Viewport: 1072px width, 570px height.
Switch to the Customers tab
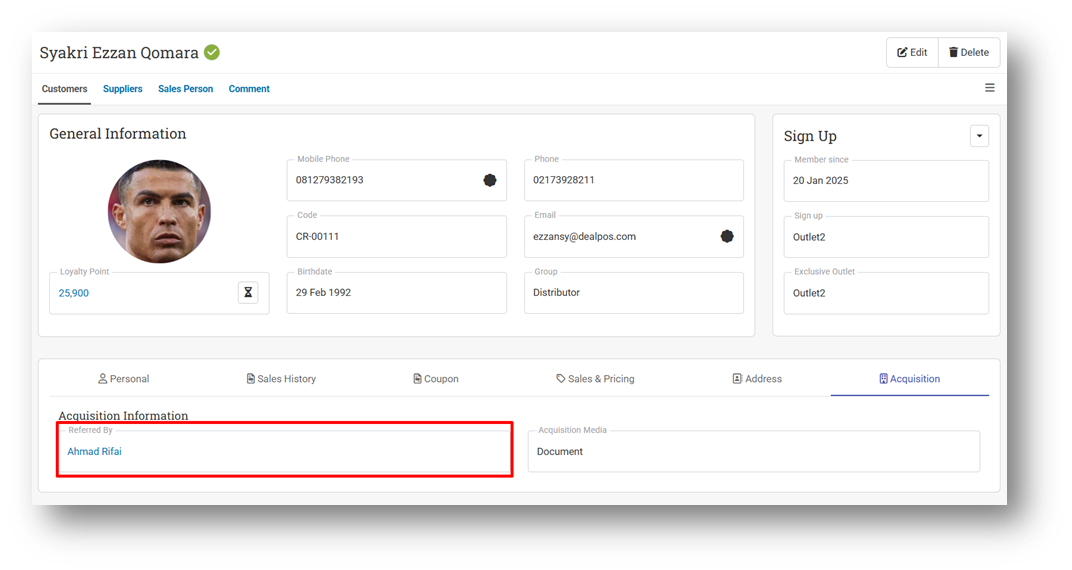click(64, 89)
